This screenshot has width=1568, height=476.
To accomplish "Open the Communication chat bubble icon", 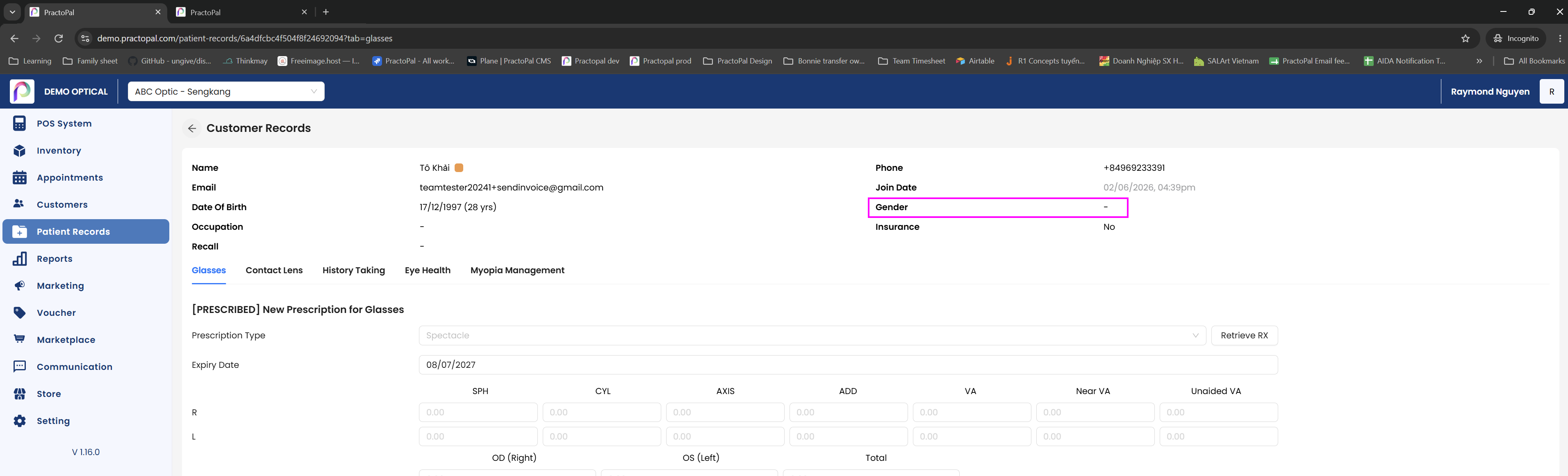I will pos(20,367).
